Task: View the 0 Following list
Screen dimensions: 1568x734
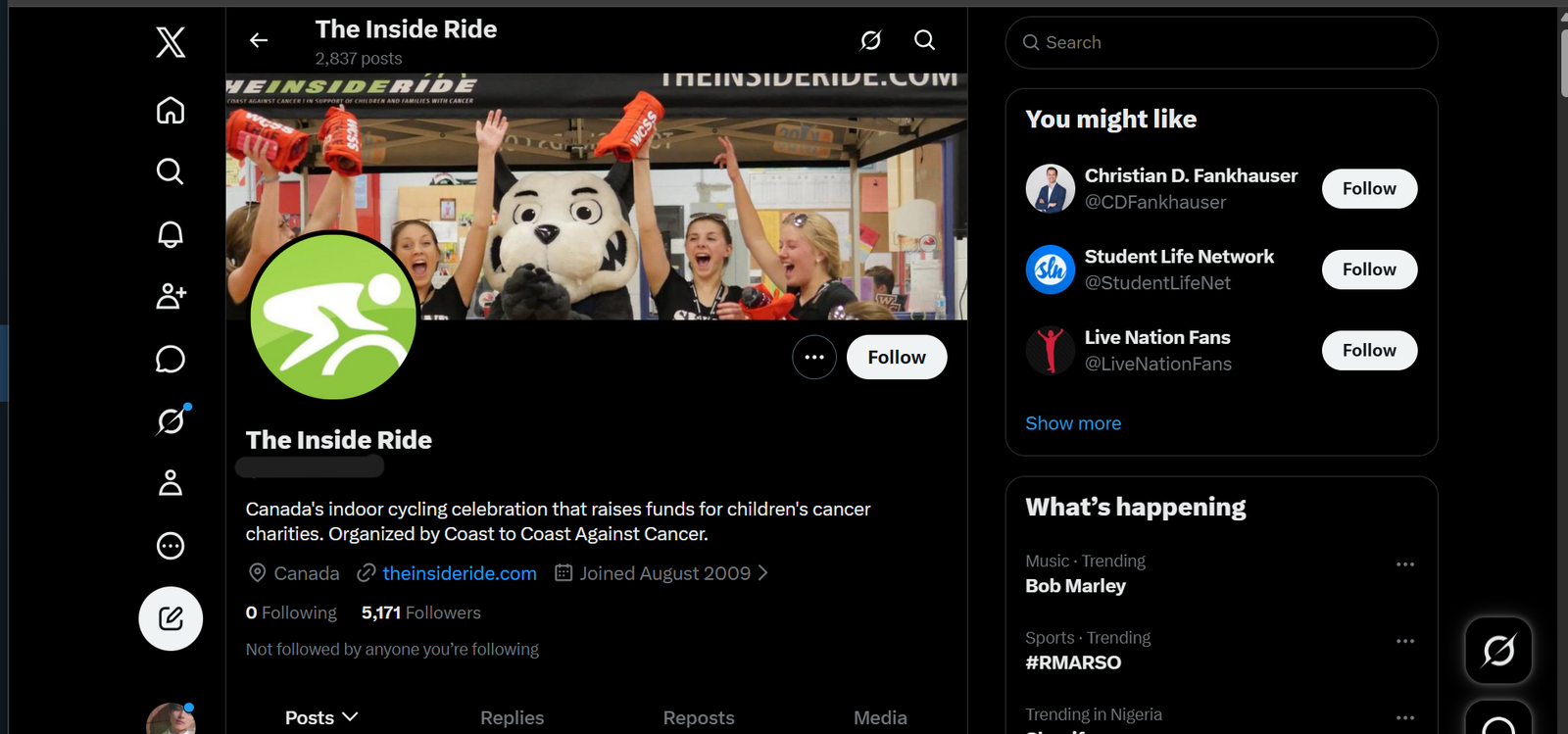Action: (x=291, y=612)
